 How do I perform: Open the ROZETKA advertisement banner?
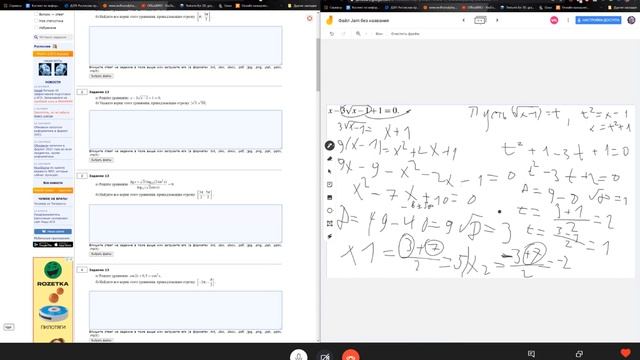53,300
